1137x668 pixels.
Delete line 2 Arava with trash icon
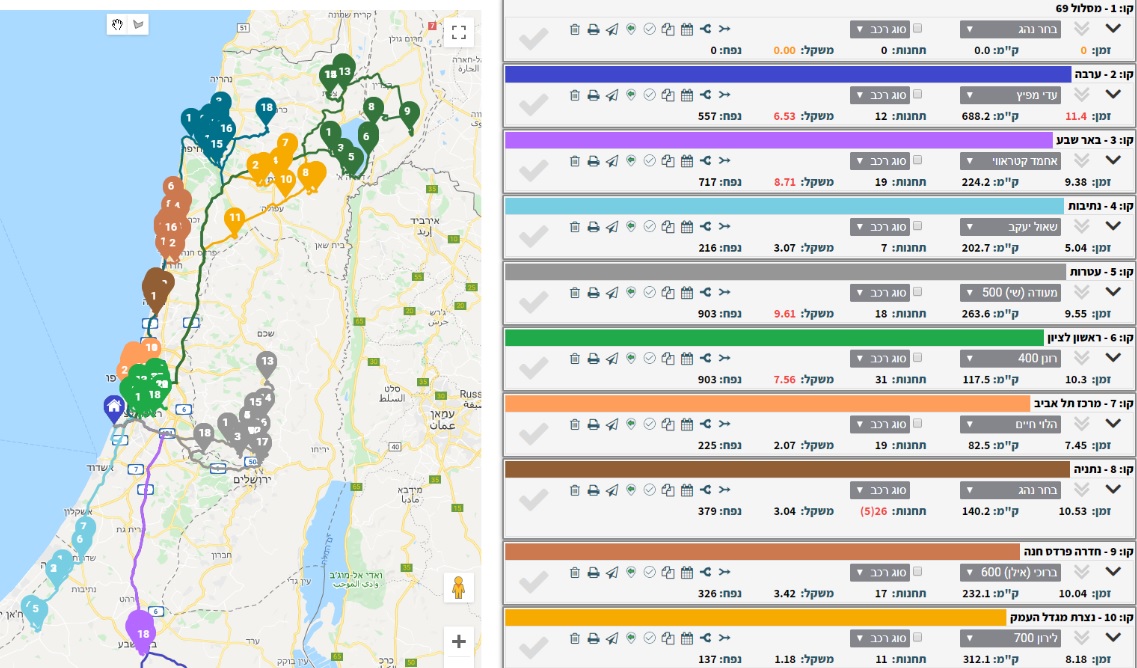(x=574, y=95)
